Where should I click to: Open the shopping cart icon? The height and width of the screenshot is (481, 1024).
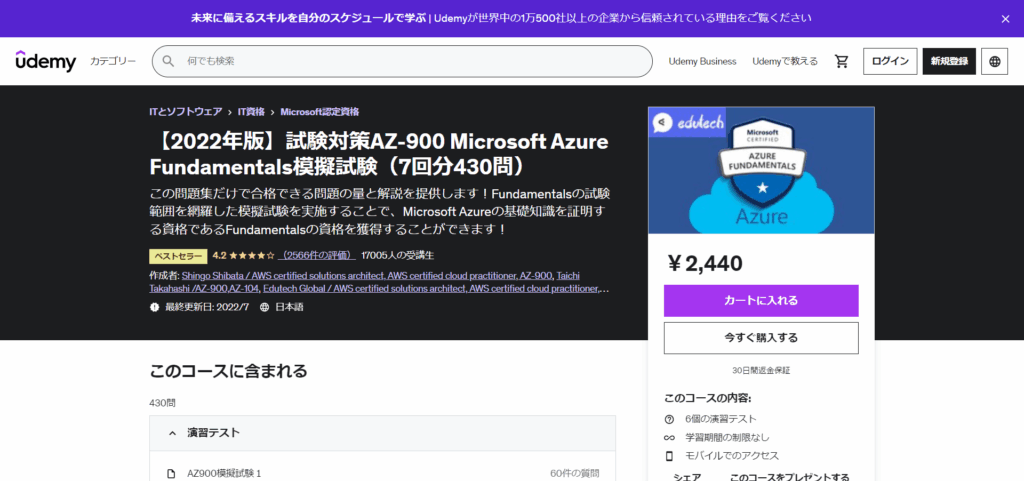pos(842,61)
